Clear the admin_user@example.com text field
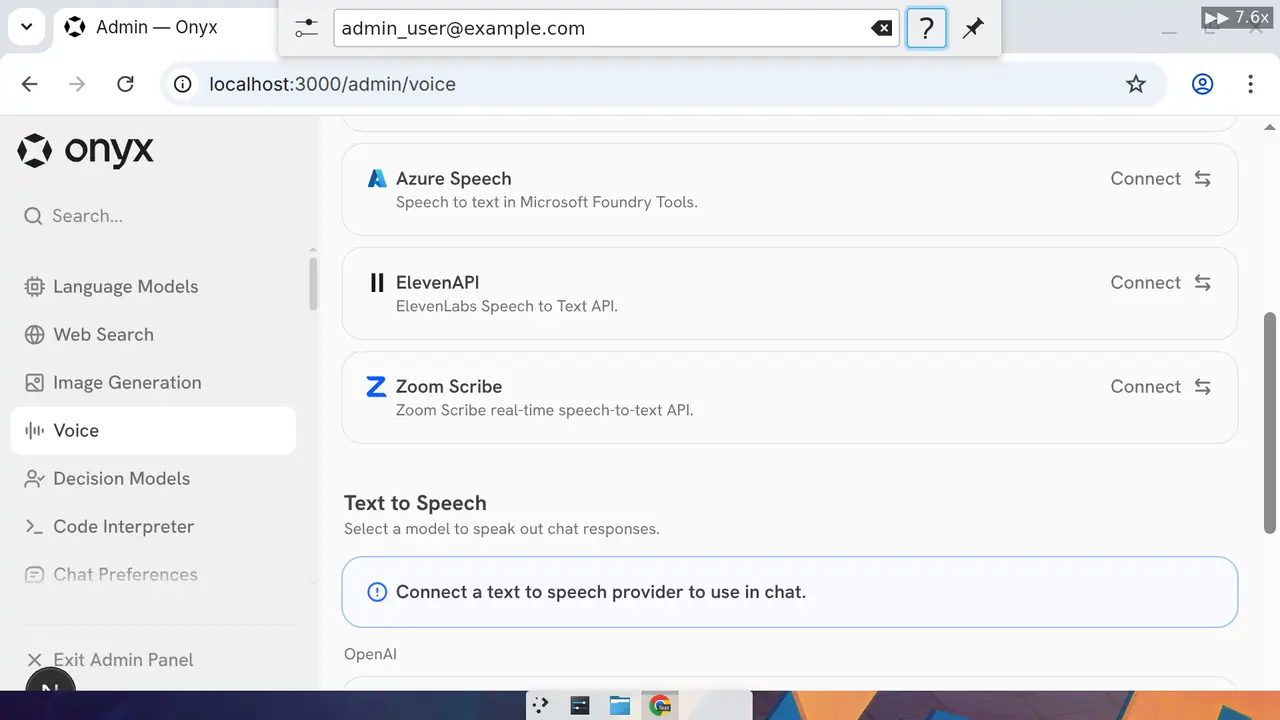The height and width of the screenshot is (720, 1280). point(881,28)
